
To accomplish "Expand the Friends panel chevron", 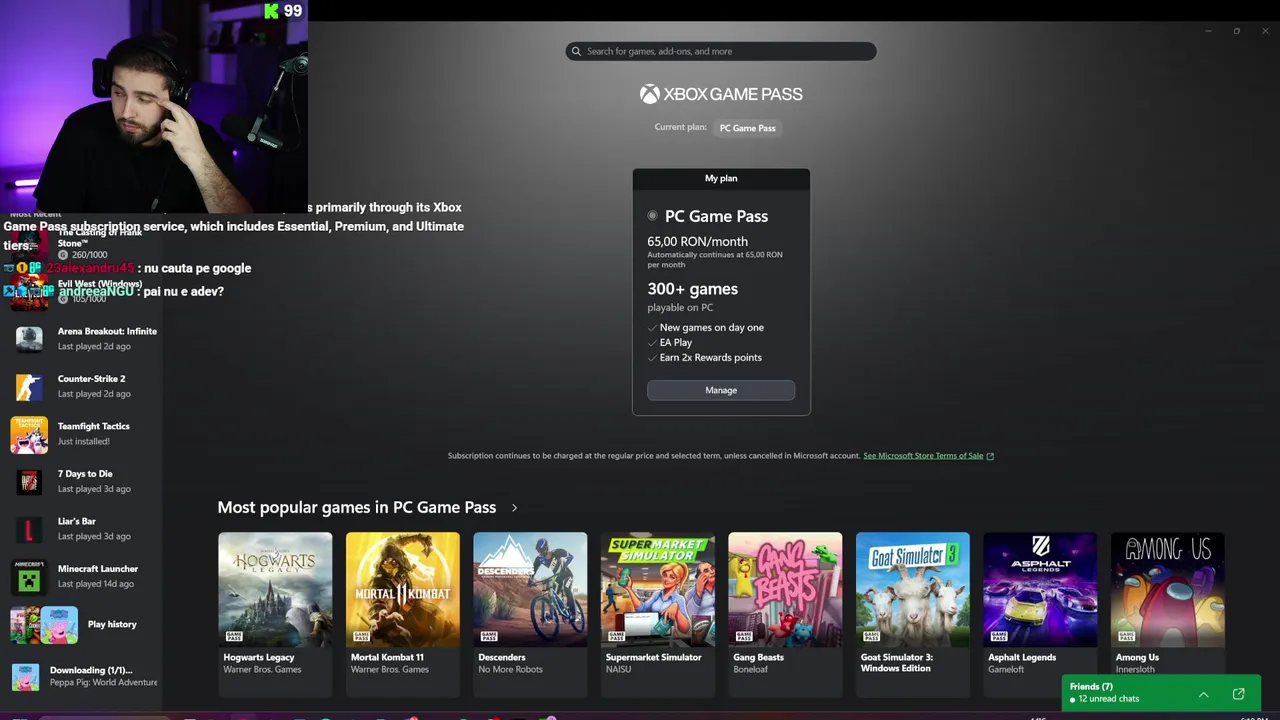I will pos(1204,694).
